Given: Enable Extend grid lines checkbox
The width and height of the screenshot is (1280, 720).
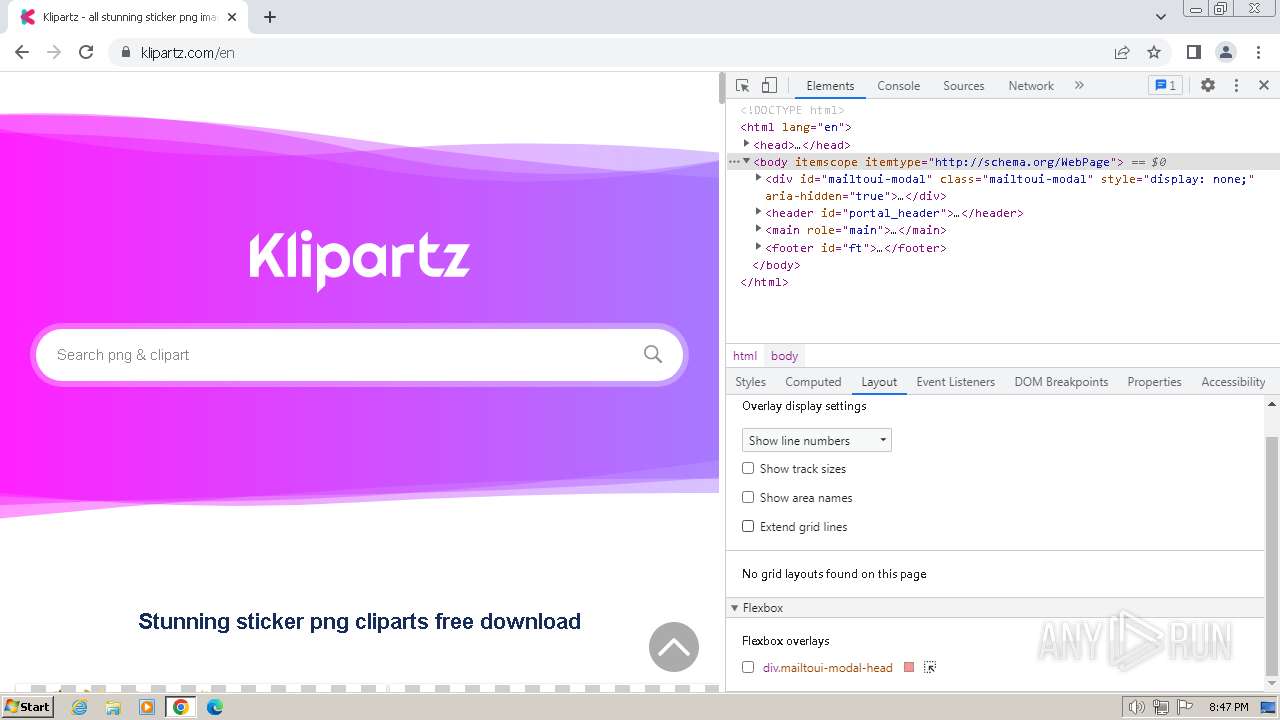Looking at the screenshot, I should point(748,526).
